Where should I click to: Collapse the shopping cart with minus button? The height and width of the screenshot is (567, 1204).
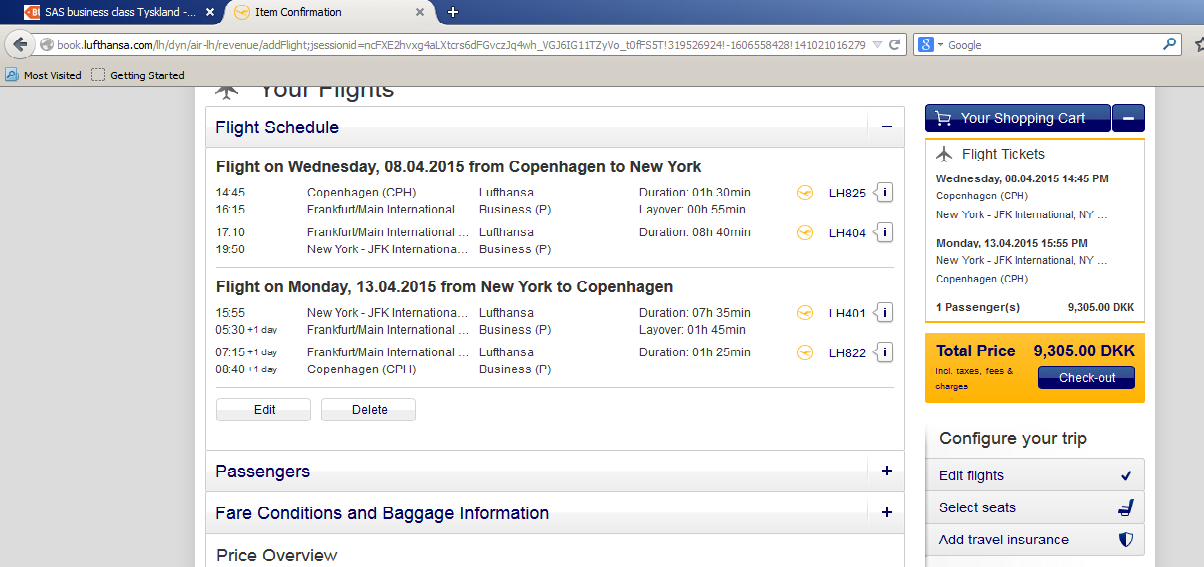[x=1128, y=118]
